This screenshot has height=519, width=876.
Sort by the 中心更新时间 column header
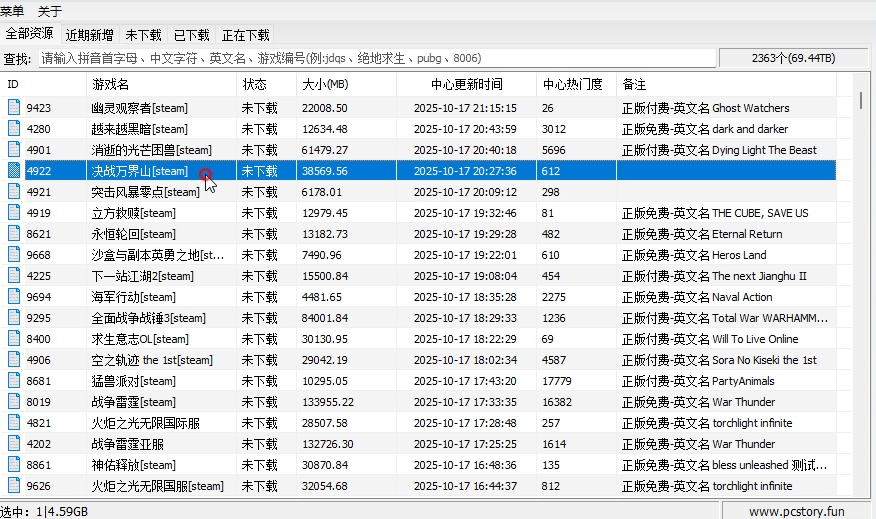466,84
